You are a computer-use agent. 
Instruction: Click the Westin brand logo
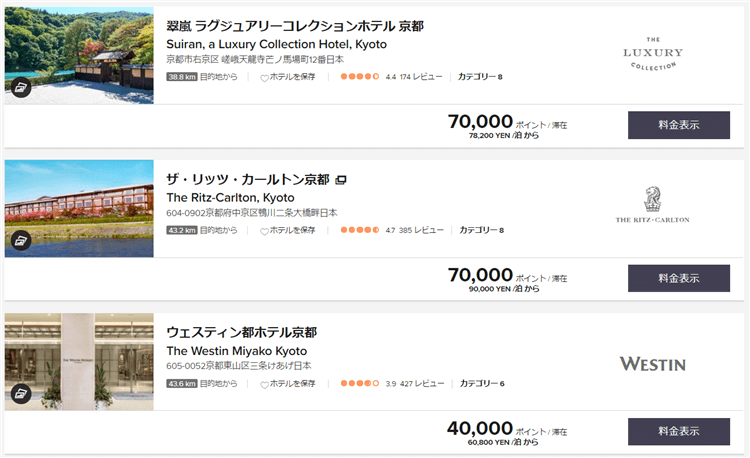pyautogui.click(x=652, y=363)
